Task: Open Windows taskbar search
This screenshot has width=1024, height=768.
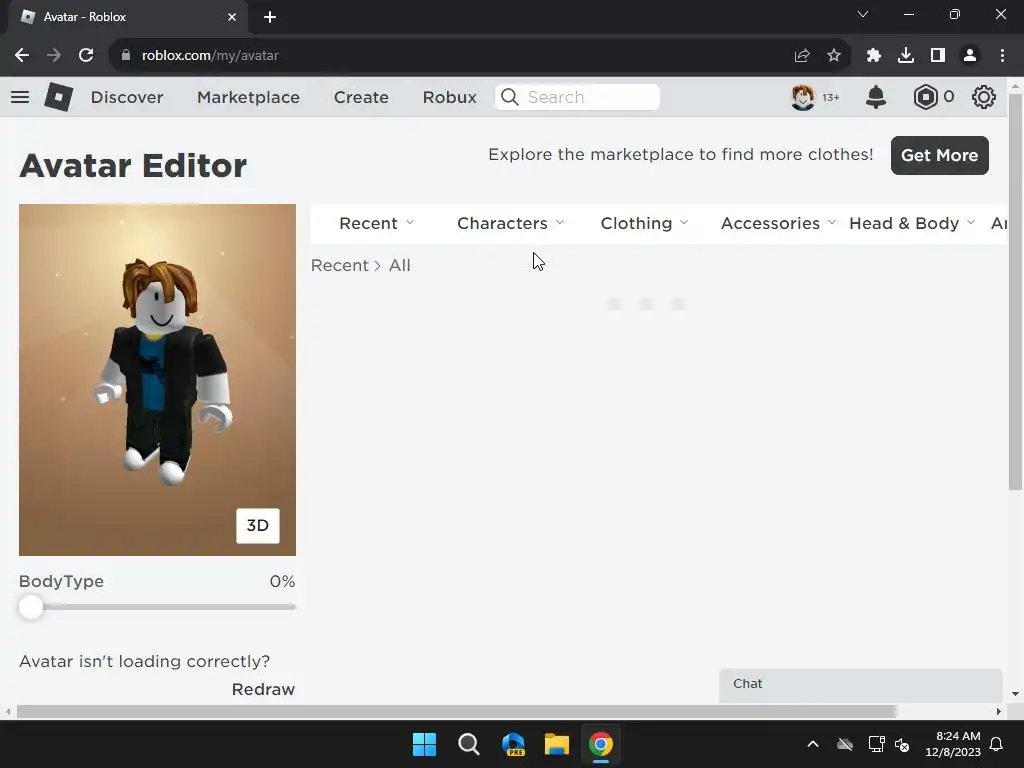Action: (x=469, y=744)
